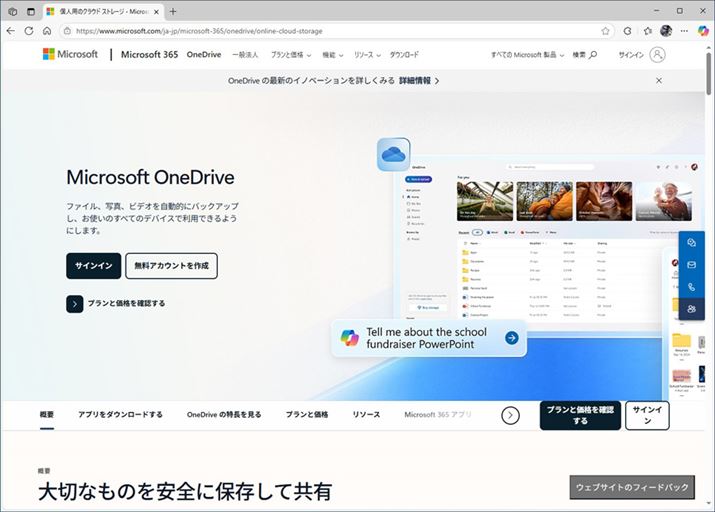Image resolution: width=715 pixels, height=512 pixels.
Task: Go back with the browser back arrow
Action: pyautogui.click(x=10, y=31)
